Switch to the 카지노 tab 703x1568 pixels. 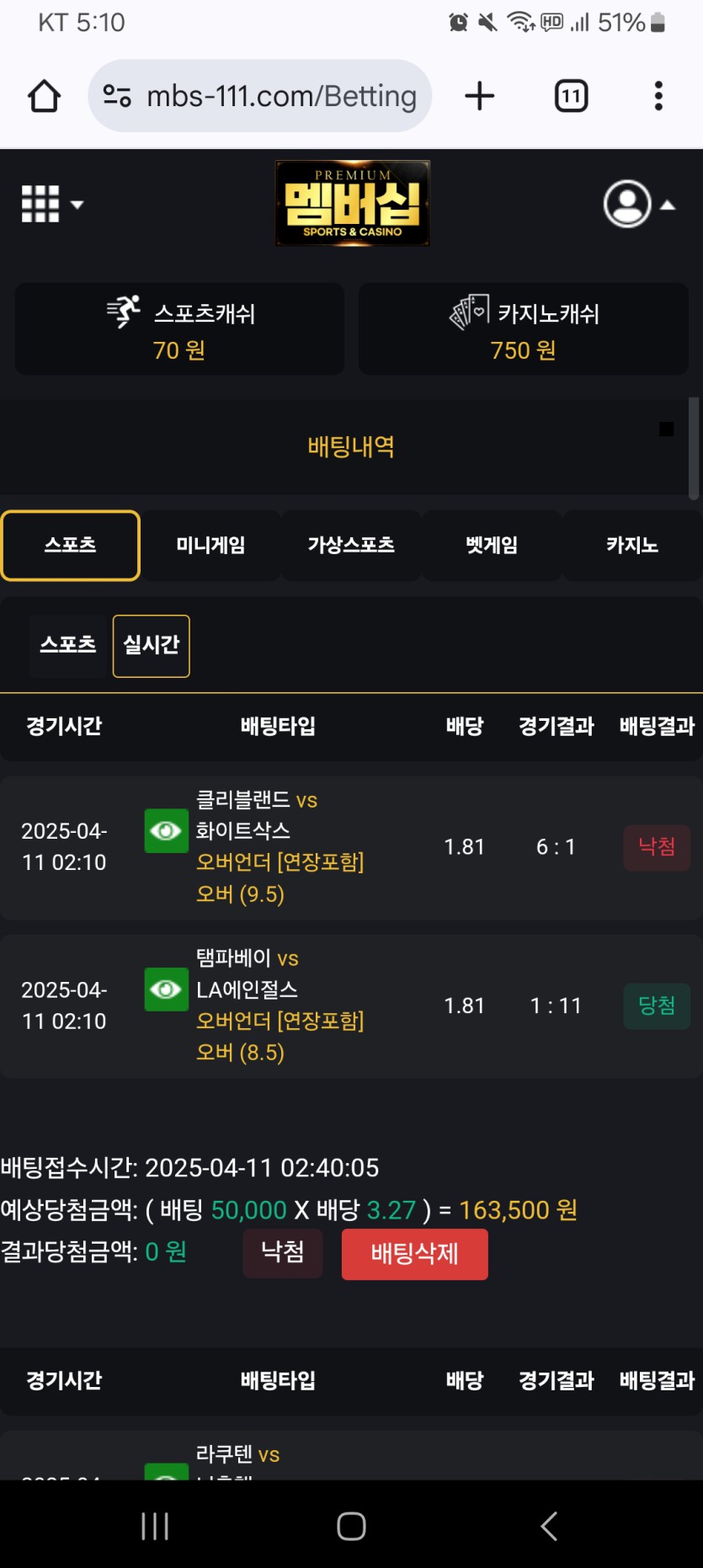pos(632,546)
